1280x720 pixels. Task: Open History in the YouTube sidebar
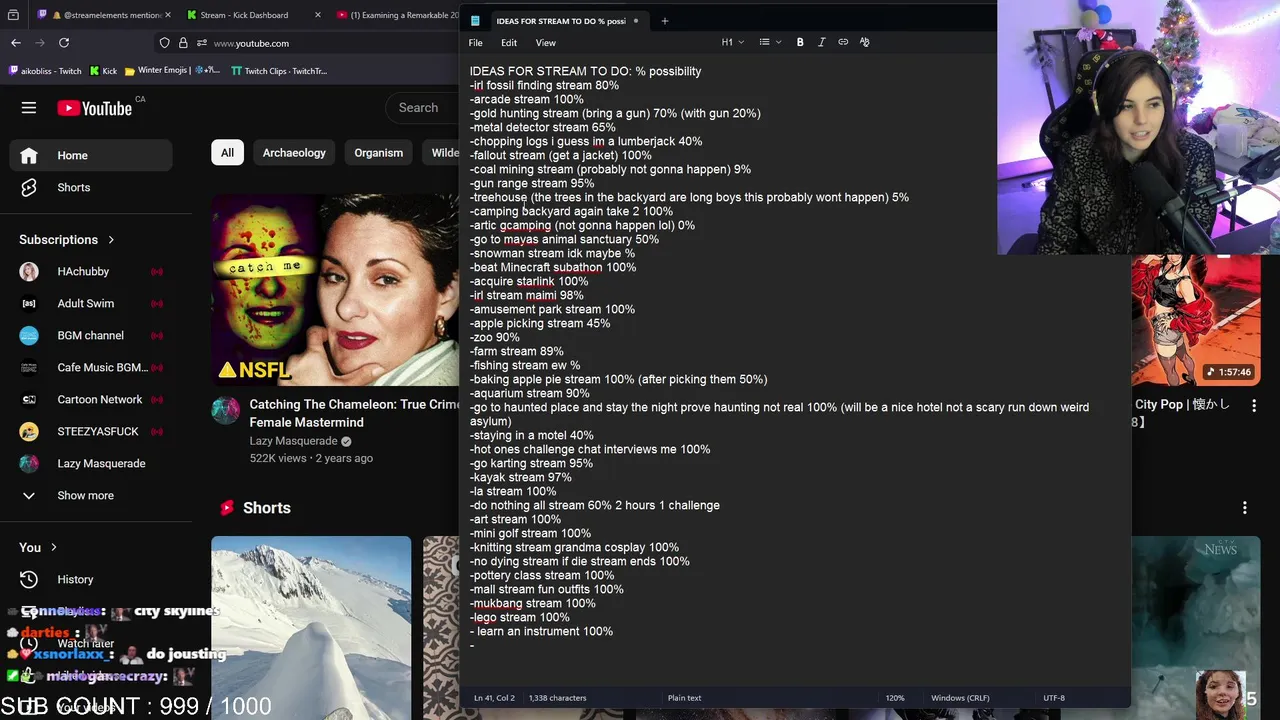pyautogui.click(x=91, y=579)
